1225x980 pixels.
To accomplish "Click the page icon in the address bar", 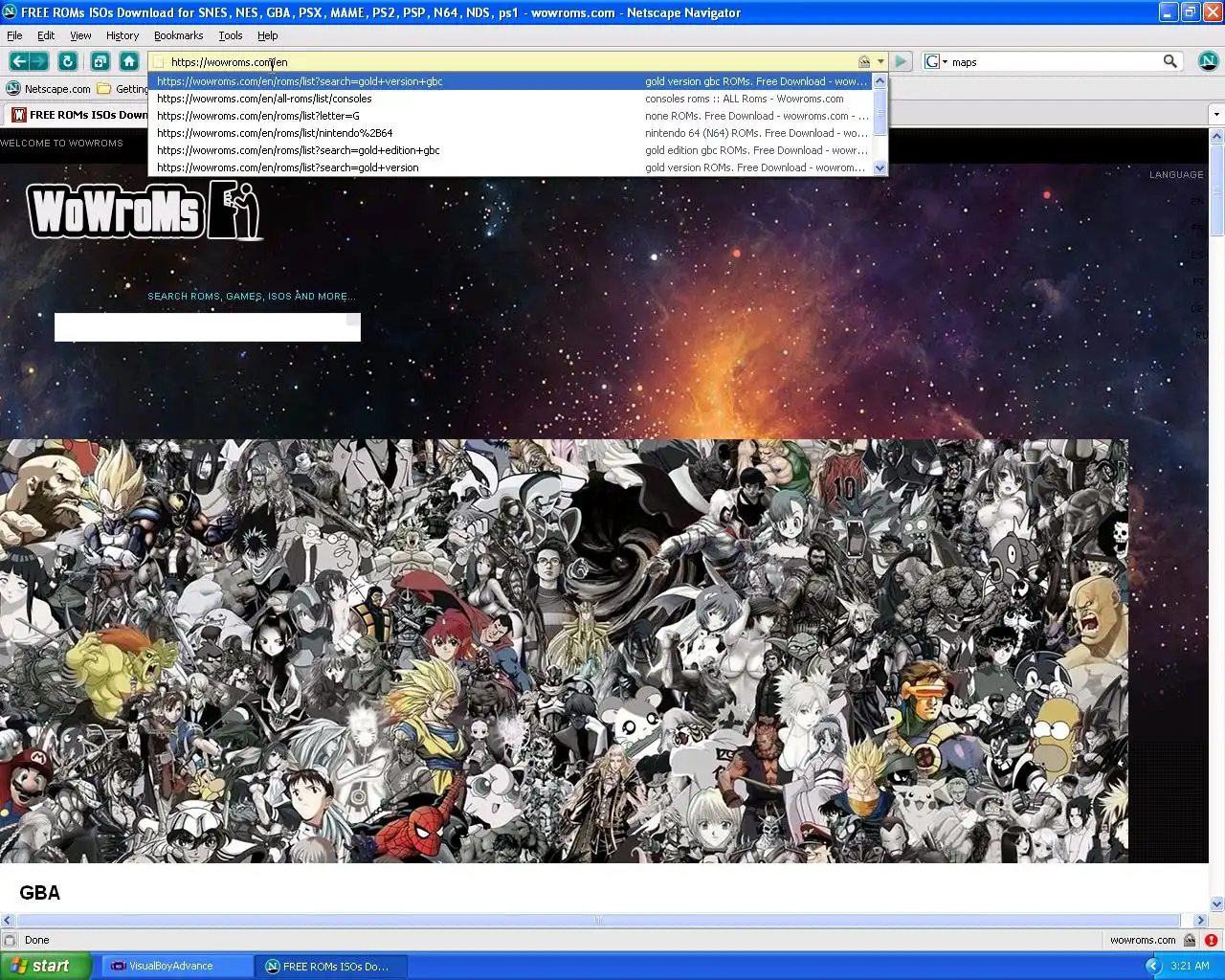I will (x=159, y=62).
